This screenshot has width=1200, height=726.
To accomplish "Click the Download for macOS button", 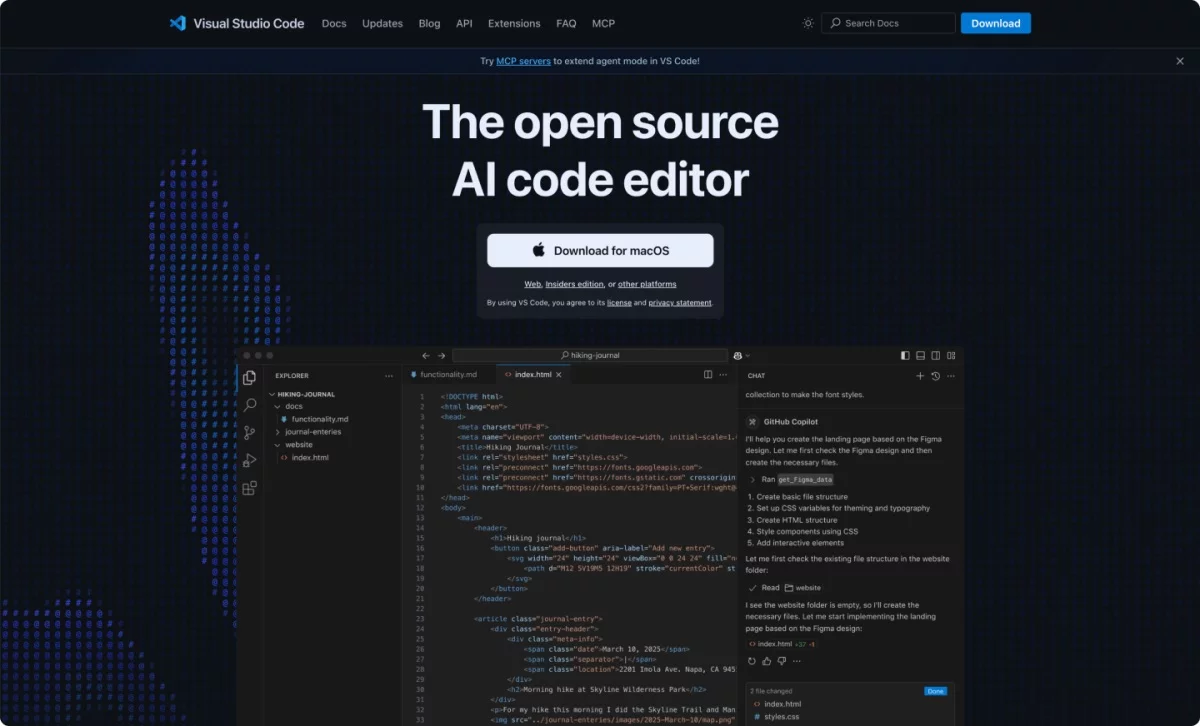I will pos(600,251).
